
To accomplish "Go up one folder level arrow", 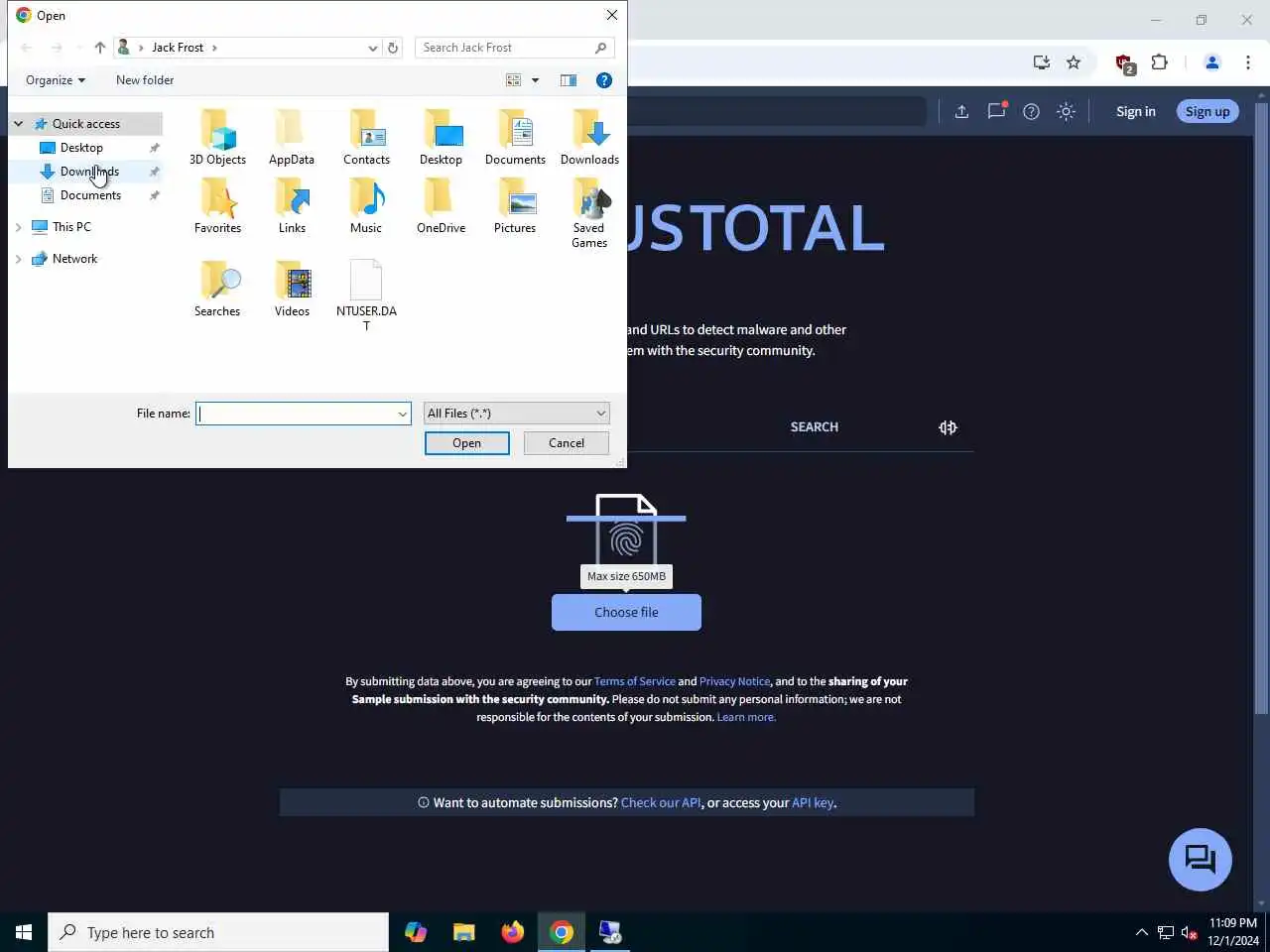I will coord(100,48).
